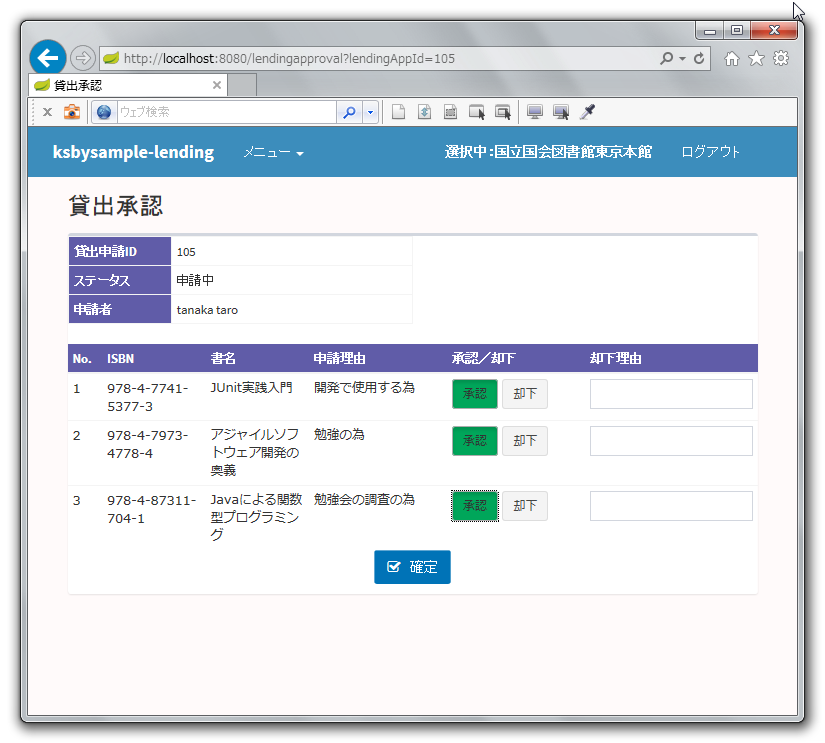Click the browser address bar URL
Image resolution: width=825 pixels, height=743 pixels.
point(289,58)
